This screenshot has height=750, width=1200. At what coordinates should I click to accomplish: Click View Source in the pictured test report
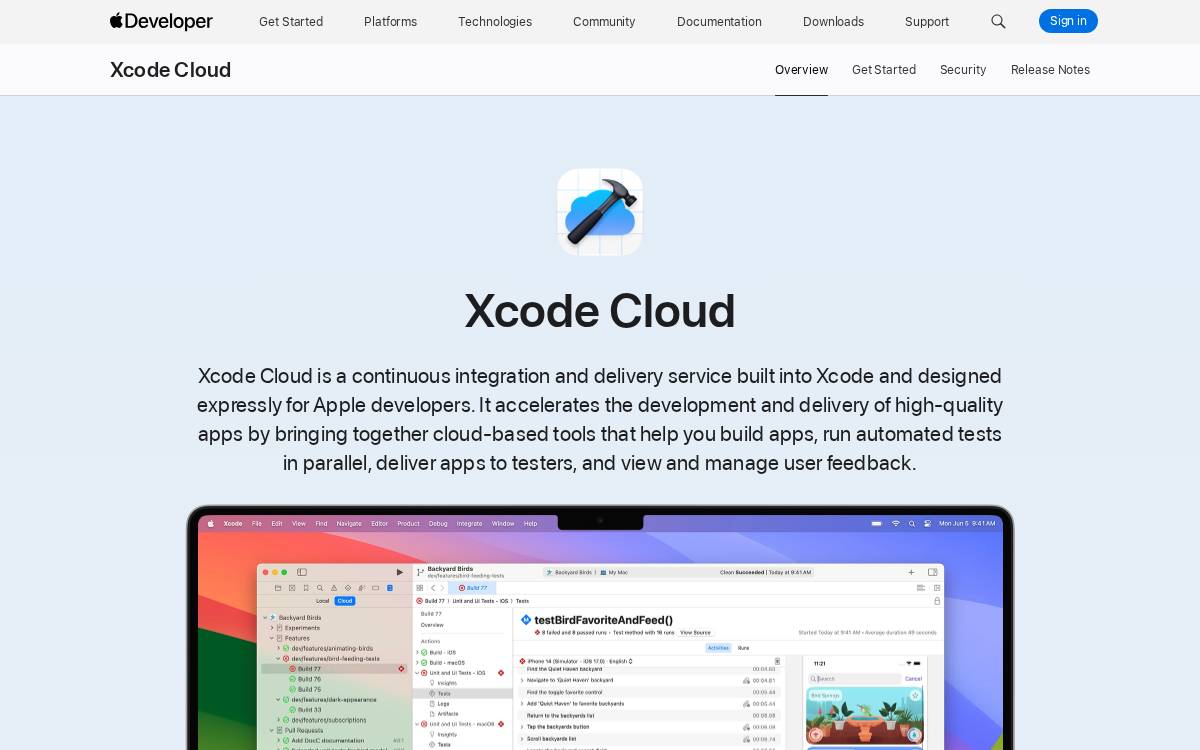(695, 633)
